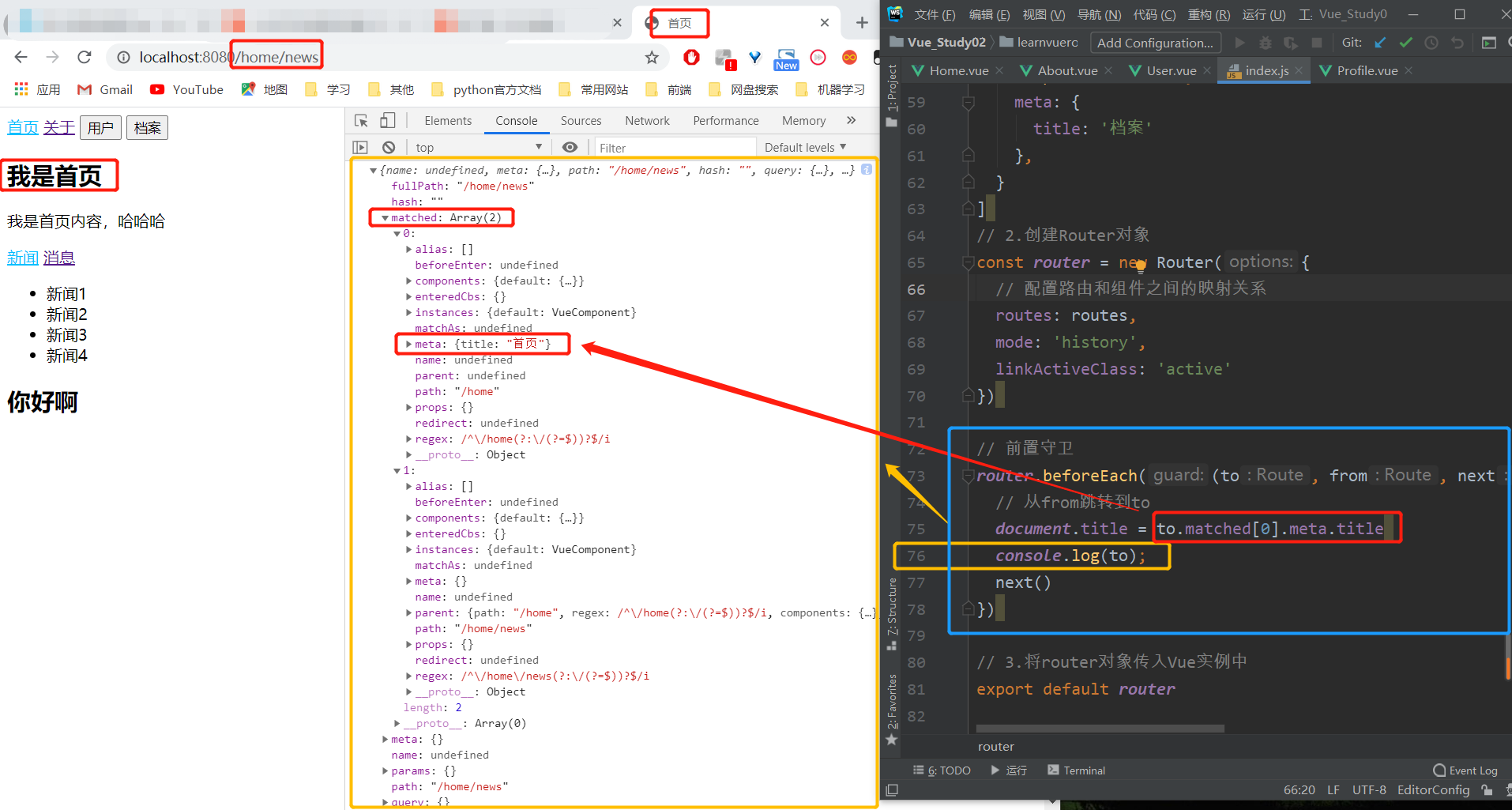Viewport: 1512px width, 810px height.
Task: Click the browser address bar URL
Action: (x=229, y=57)
